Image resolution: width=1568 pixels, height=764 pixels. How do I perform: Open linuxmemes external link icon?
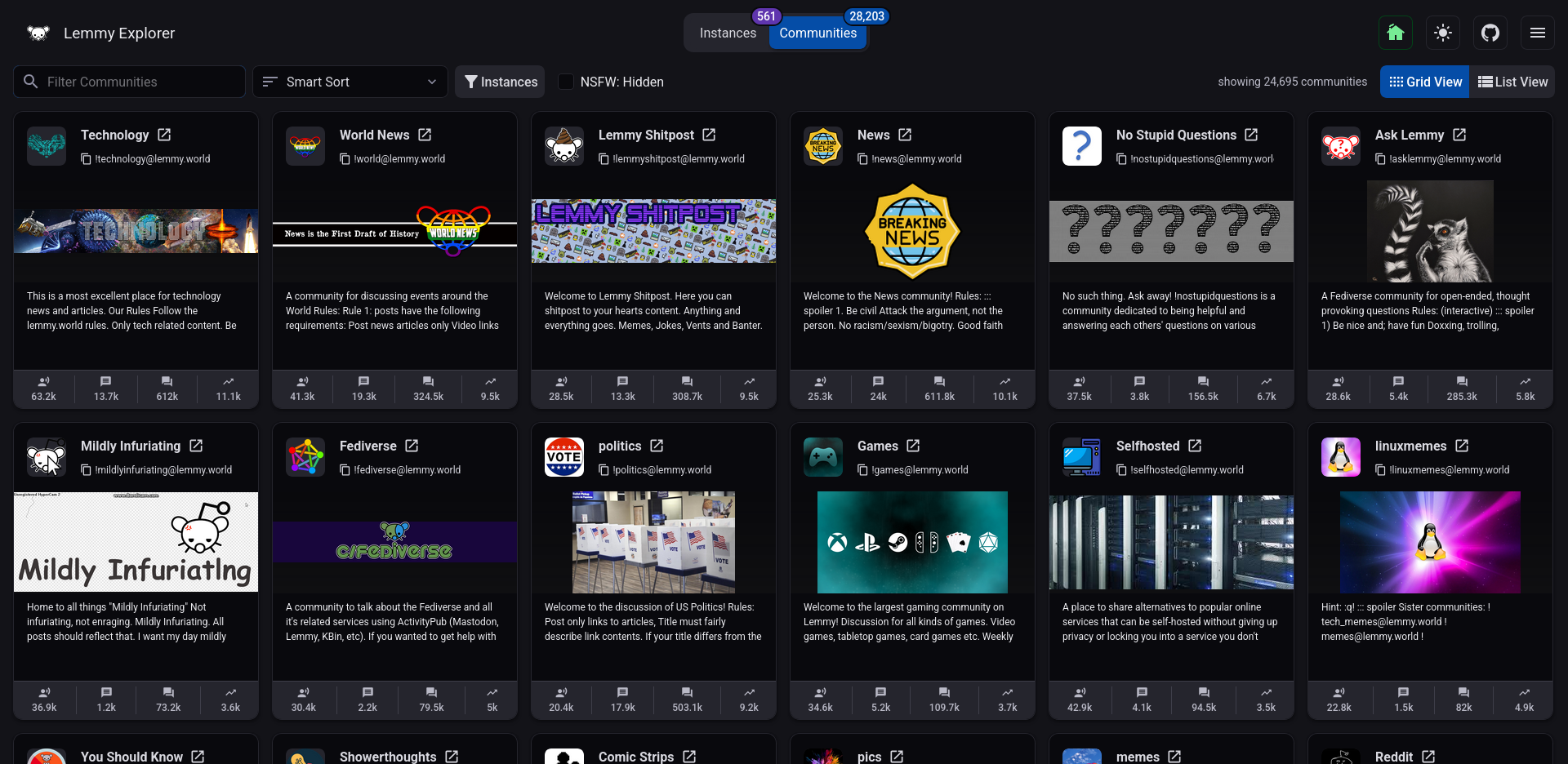pos(1462,446)
